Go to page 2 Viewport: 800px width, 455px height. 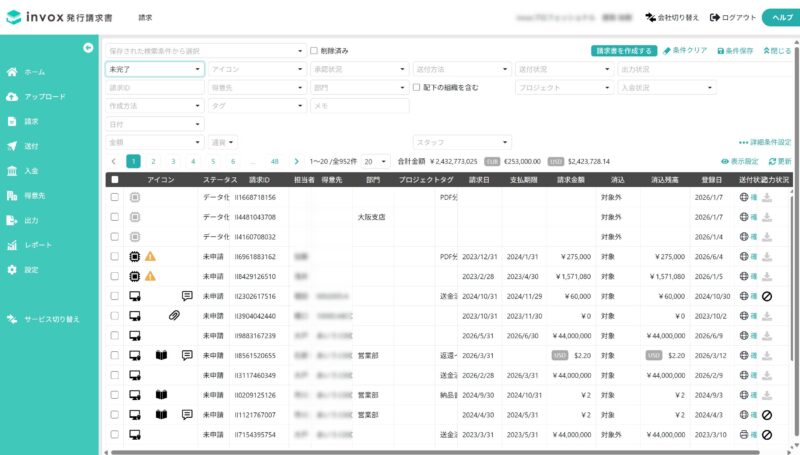click(x=153, y=161)
